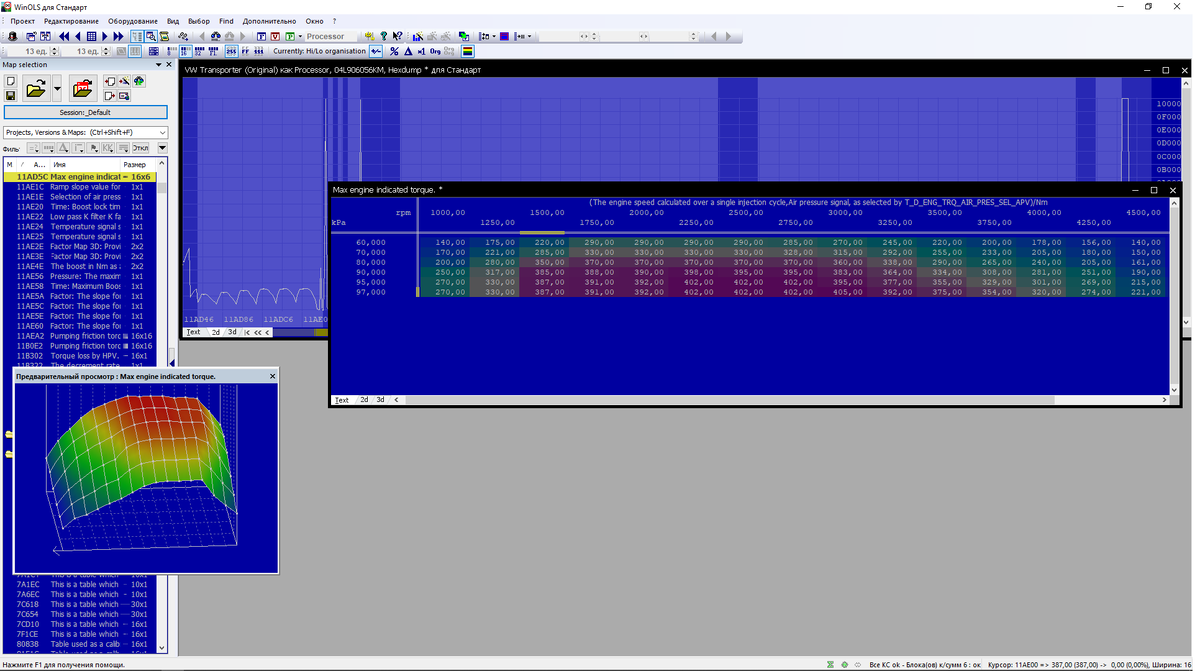1200x671 pixels.
Task: Click the magnifier search icon in top toolbar
Action: click(151, 36)
